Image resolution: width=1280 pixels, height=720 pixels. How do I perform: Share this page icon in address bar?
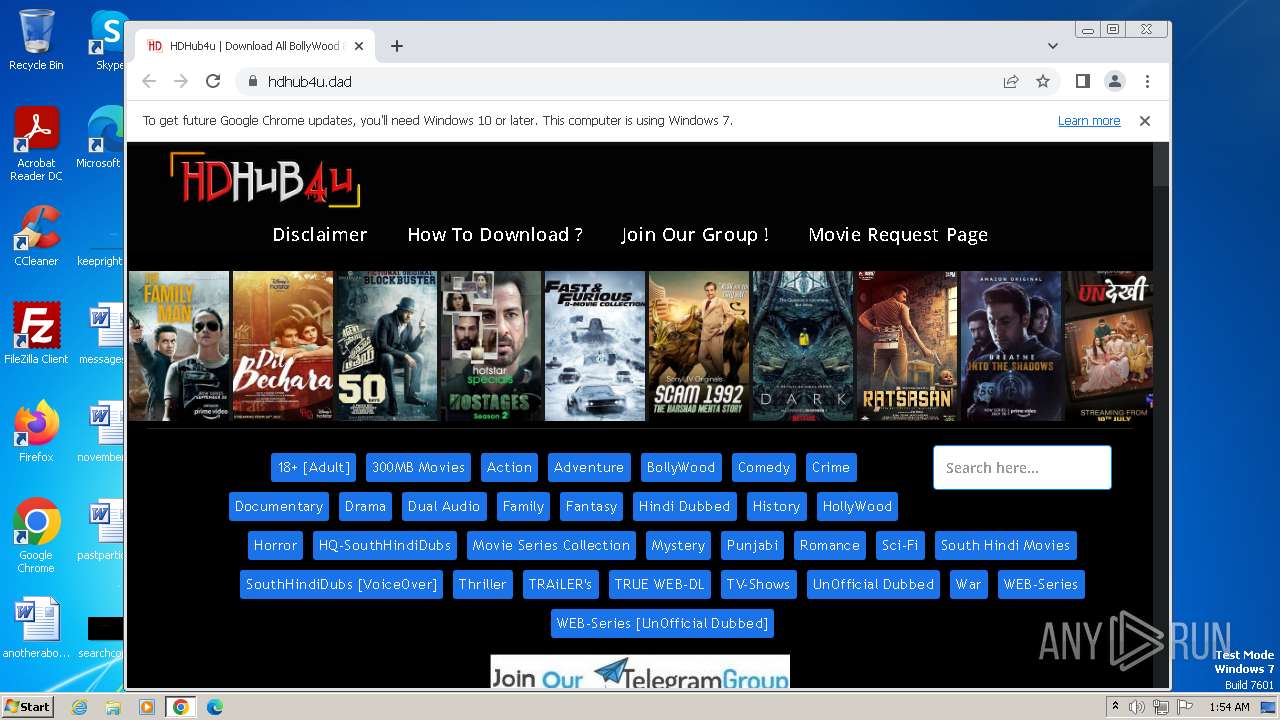(1011, 82)
